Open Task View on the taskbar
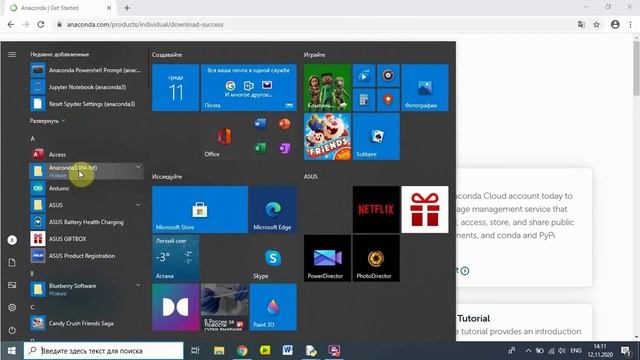Image resolution: width=640 pixels, height=360 pixels. click(195, 351)
